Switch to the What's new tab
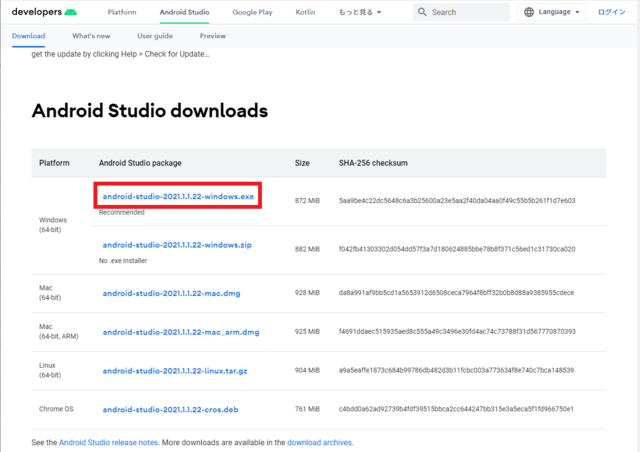This screenshot has height=452, width=640. click(90, 35)
